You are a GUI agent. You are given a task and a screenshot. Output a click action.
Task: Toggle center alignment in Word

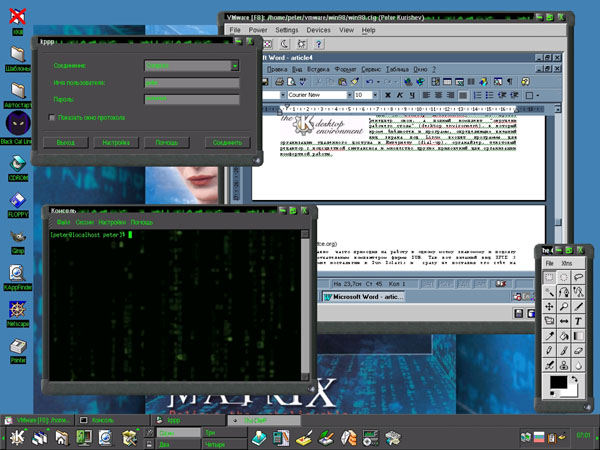coord(439,95)
